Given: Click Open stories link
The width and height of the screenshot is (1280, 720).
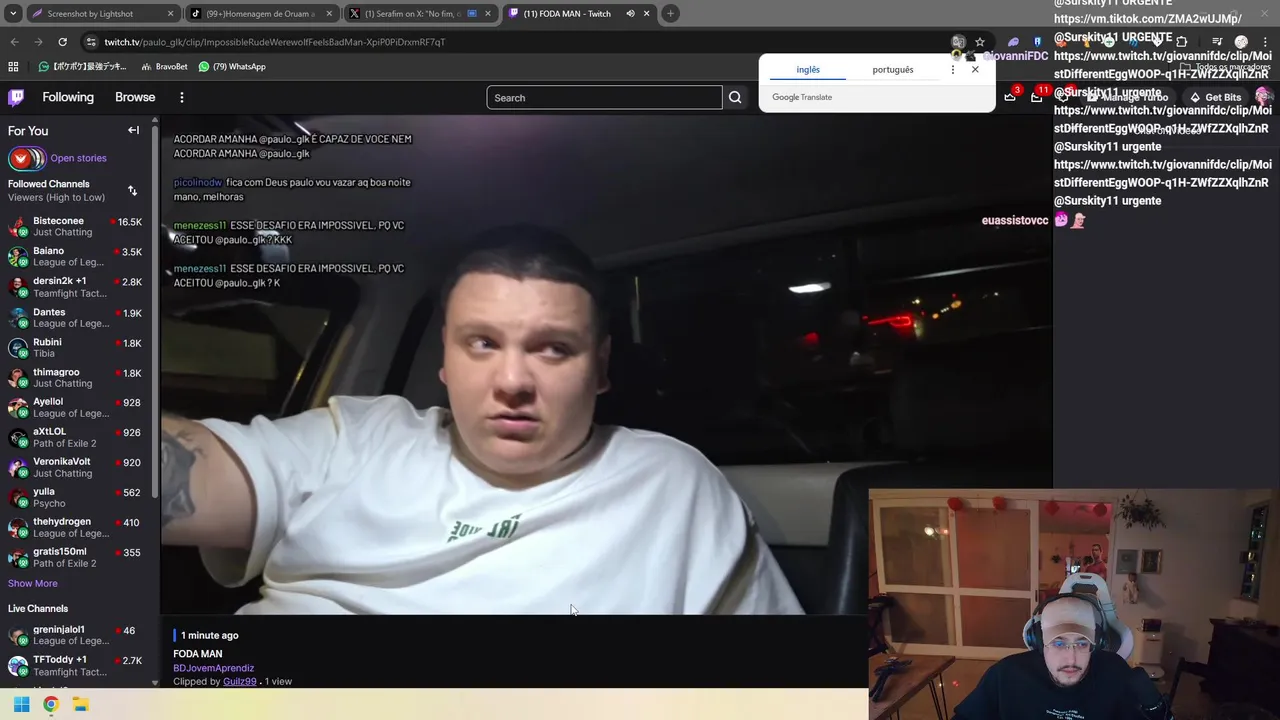Looking at the screenshot, I should tap(78, 158).
